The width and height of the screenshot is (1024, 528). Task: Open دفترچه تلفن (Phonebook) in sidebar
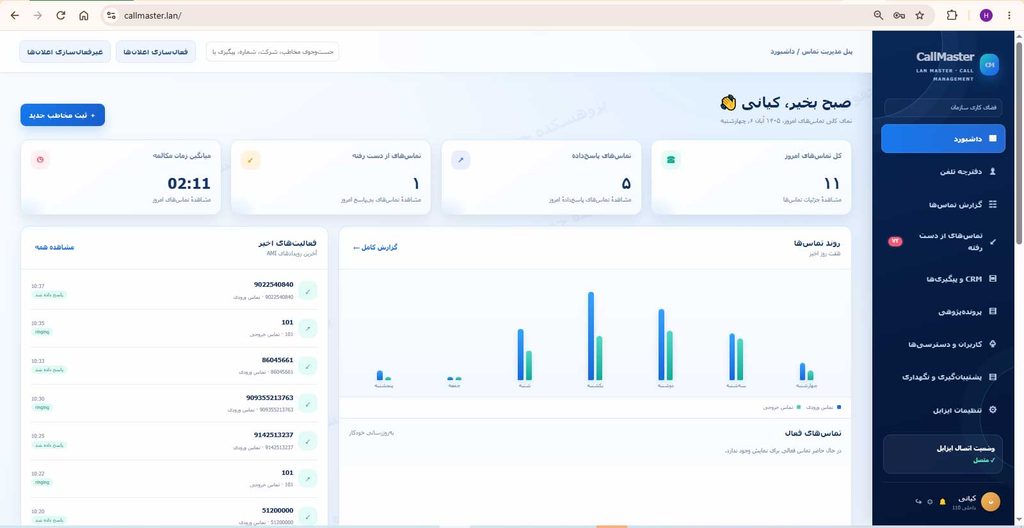click(x=943, y=171)
